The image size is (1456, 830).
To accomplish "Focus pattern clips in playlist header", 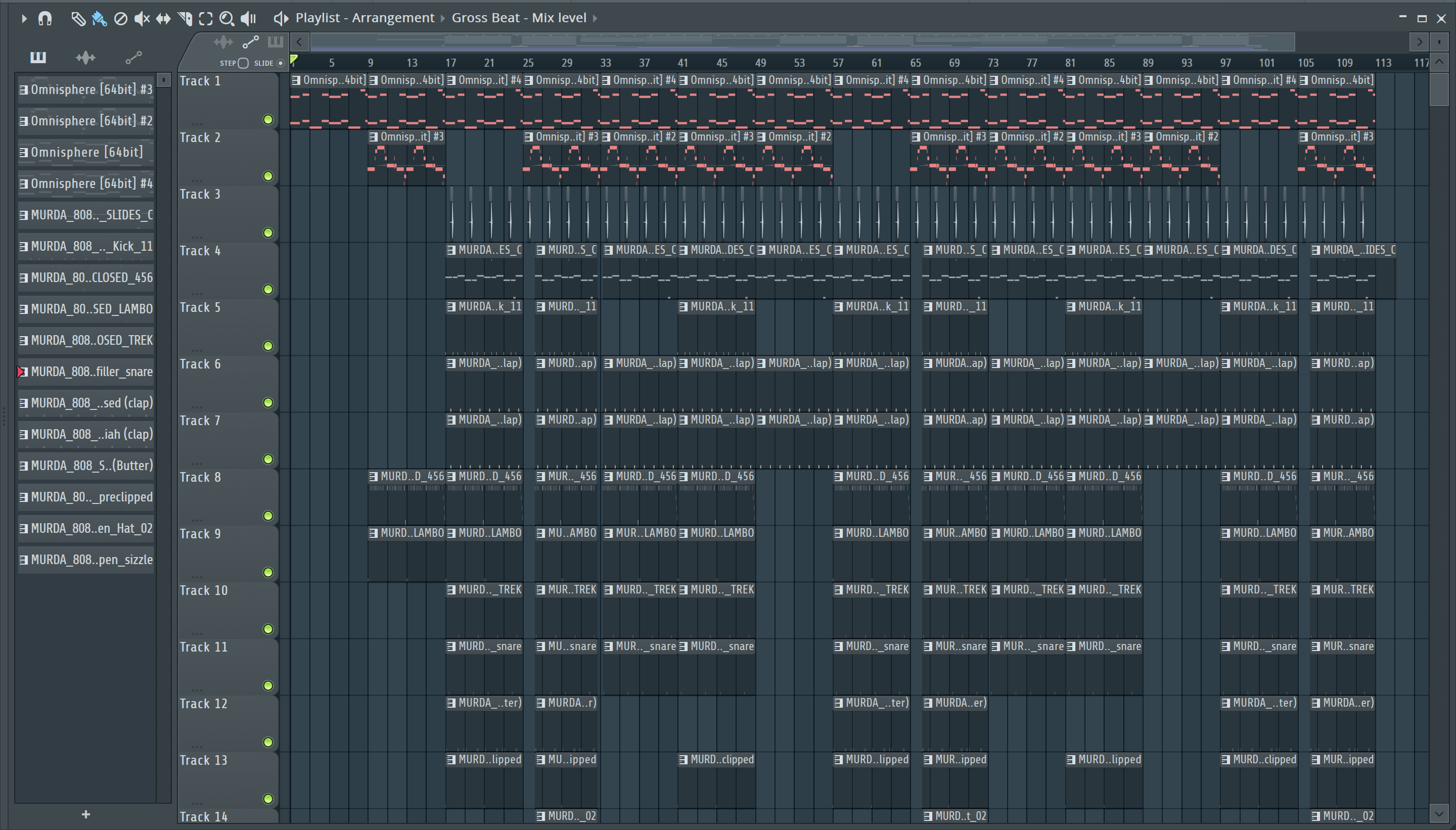I will pyautogui.click(x=276, y=41).
